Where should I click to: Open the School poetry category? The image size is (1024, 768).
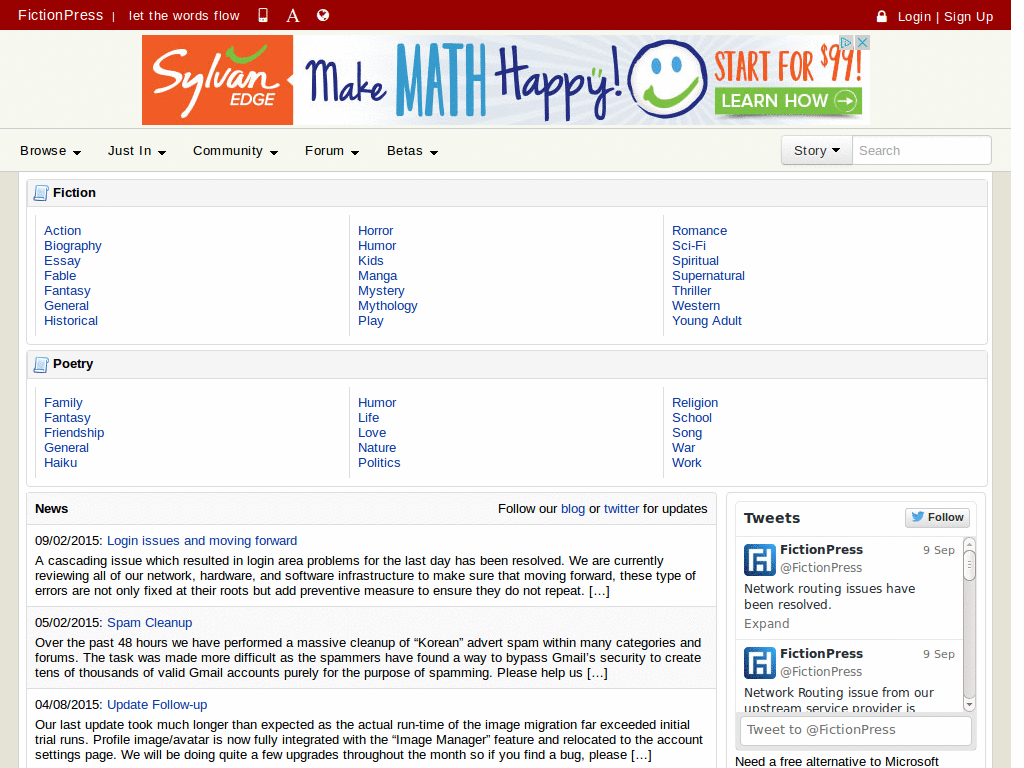tap(692, 417)
